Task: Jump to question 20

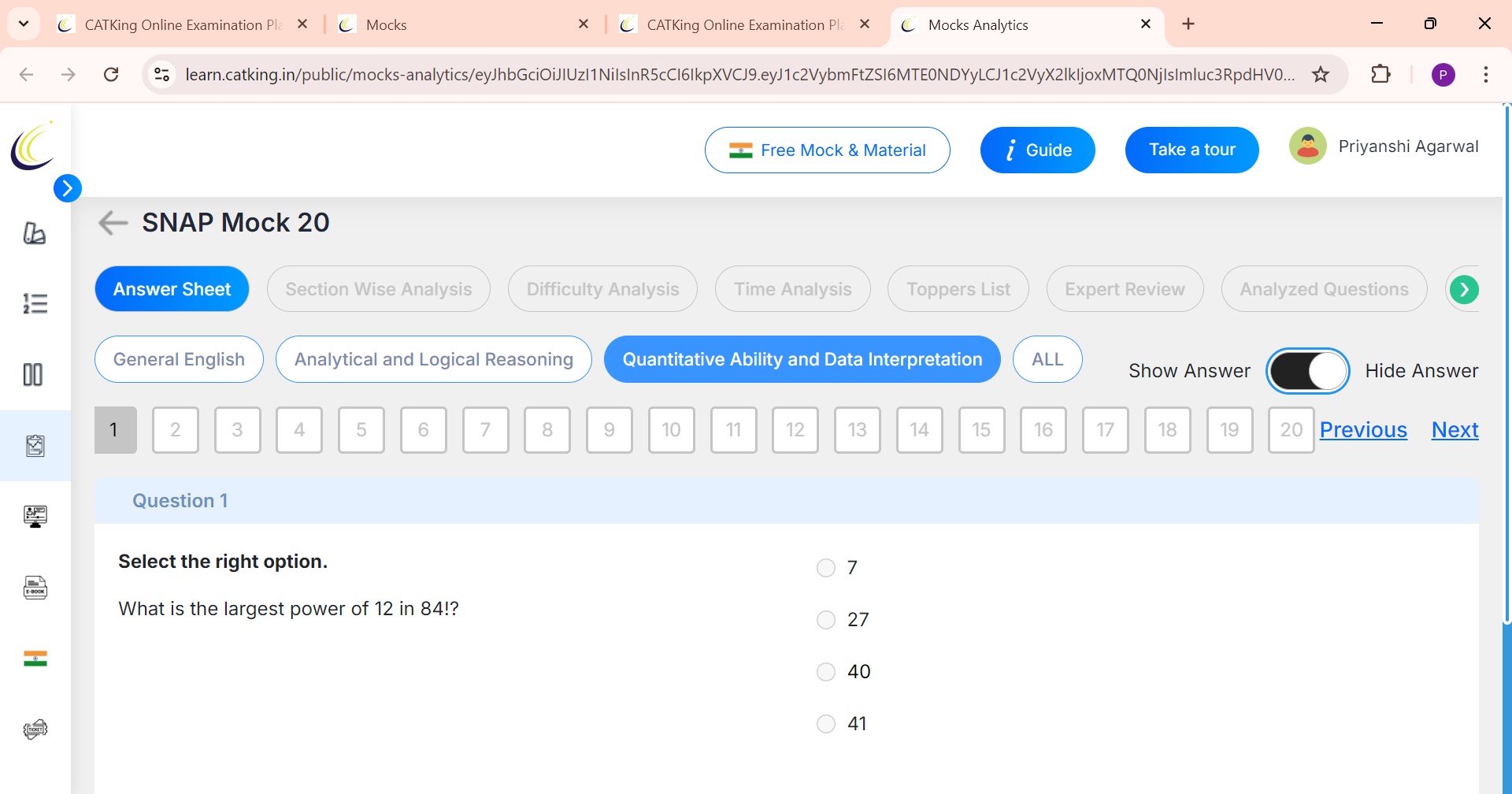Action: click(1291, 430)
